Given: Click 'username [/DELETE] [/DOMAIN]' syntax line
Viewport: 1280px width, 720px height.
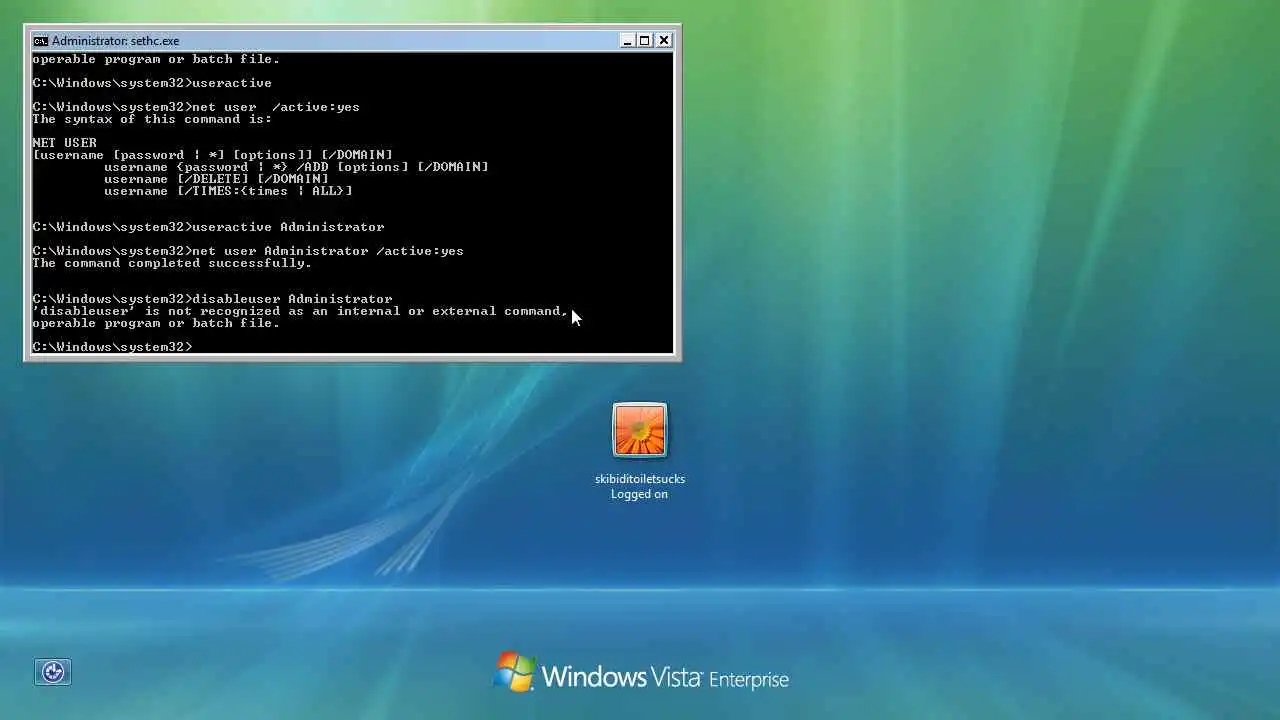Looking at the screenshot, I should click(x=216, y=179).
